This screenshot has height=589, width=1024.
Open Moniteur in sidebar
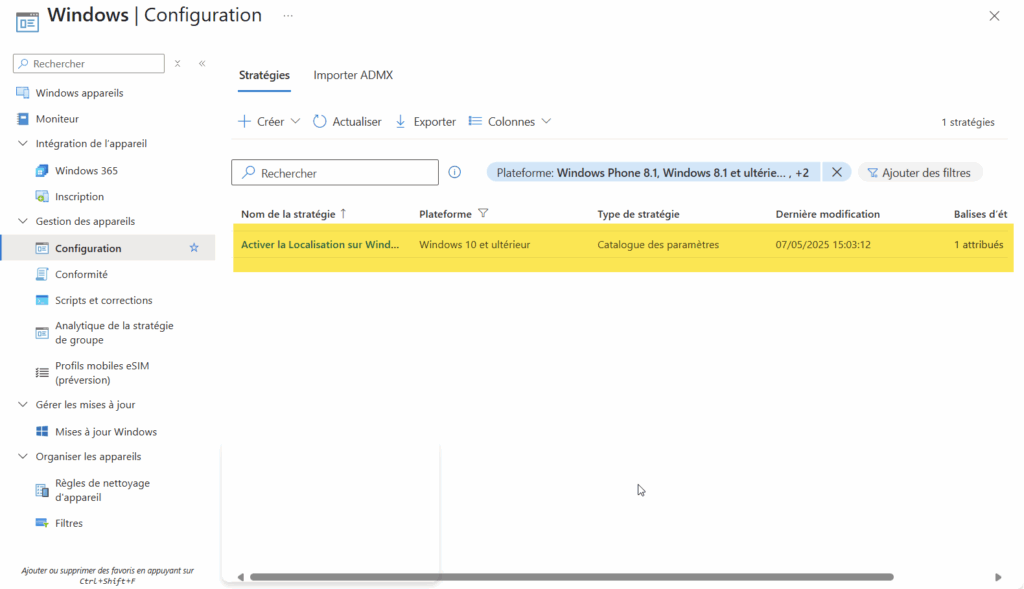point(57,119)
